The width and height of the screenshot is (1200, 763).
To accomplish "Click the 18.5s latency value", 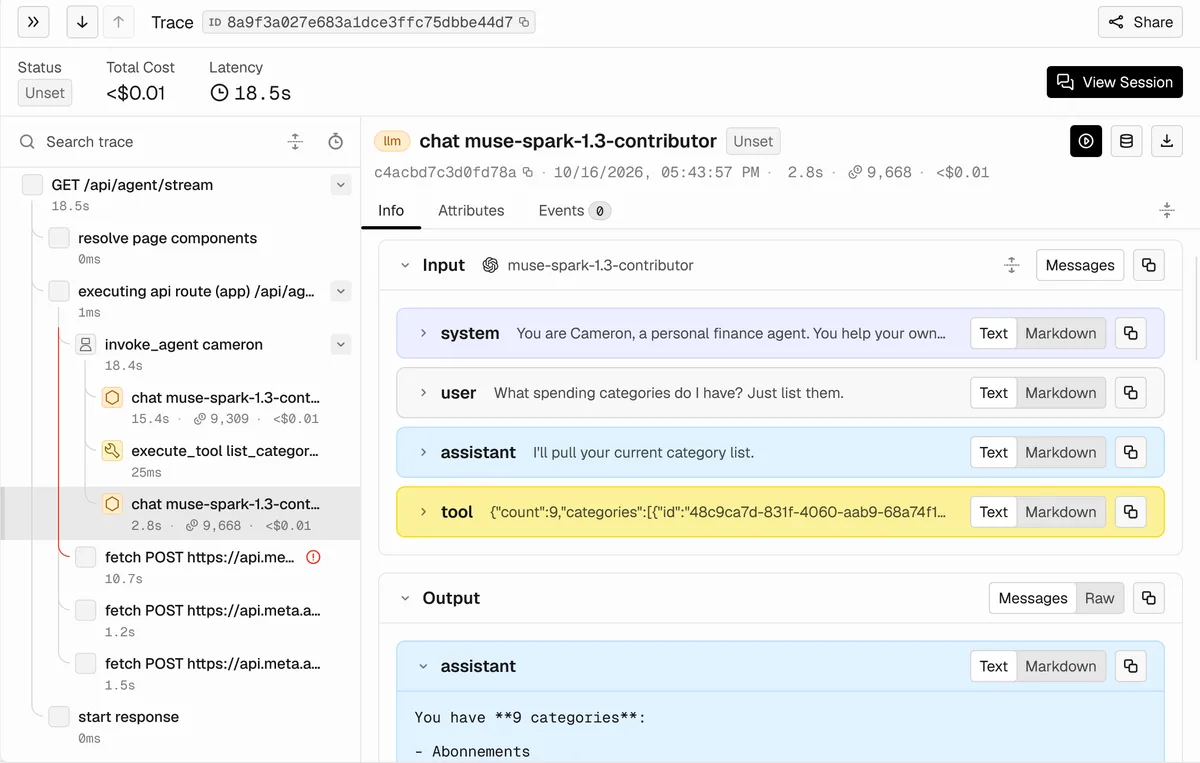I will (251, 93).
